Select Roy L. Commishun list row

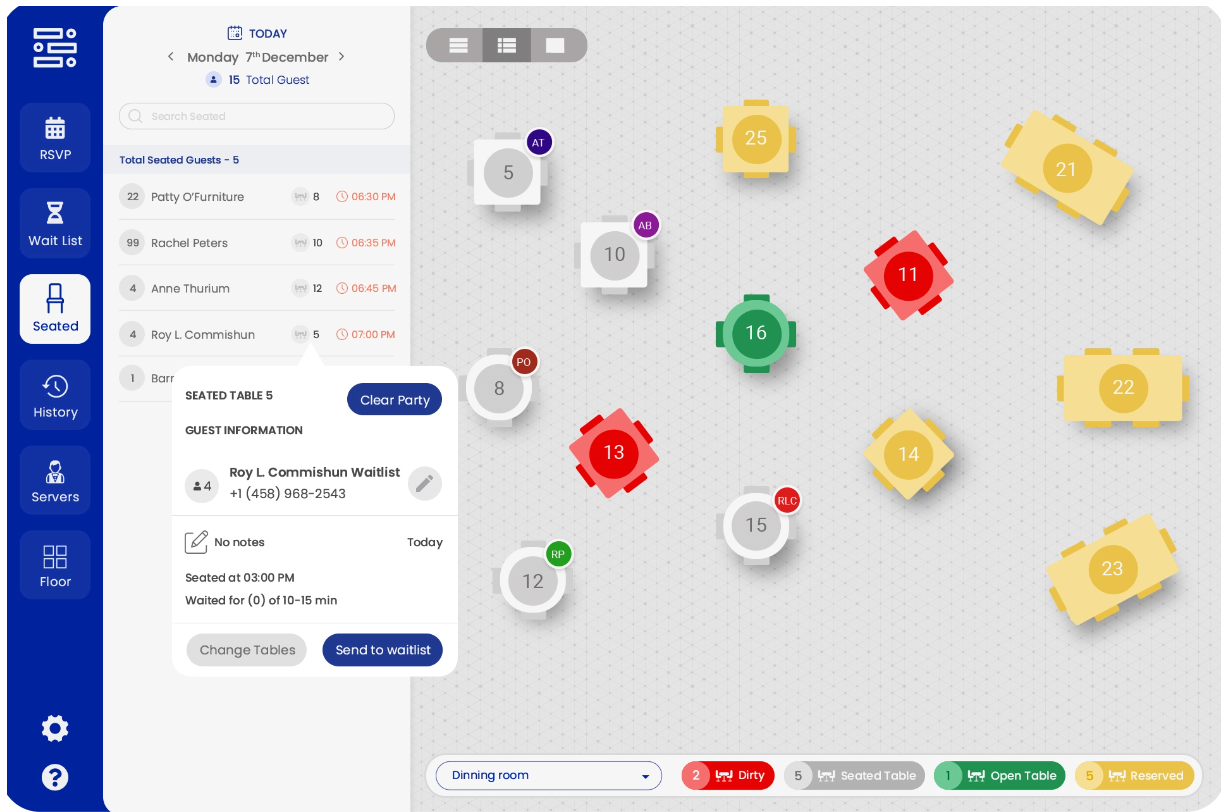257,335
